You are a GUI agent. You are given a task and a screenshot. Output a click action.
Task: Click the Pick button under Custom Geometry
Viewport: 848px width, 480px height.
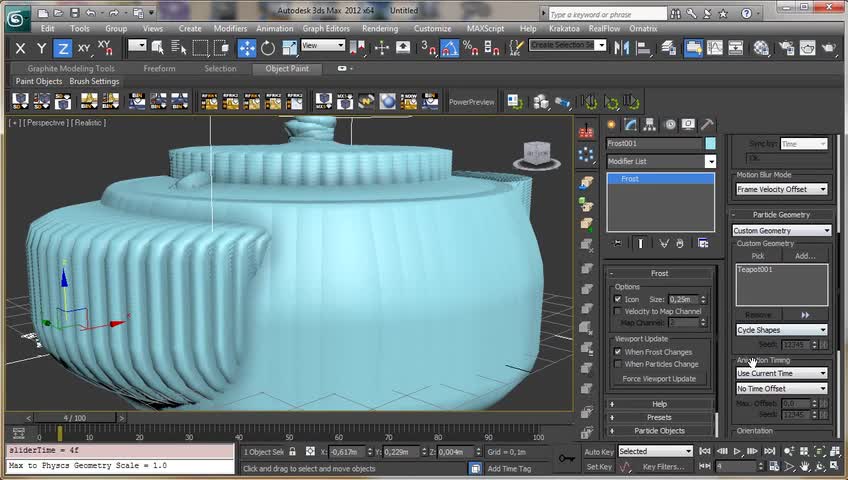[x=758, y=256]
